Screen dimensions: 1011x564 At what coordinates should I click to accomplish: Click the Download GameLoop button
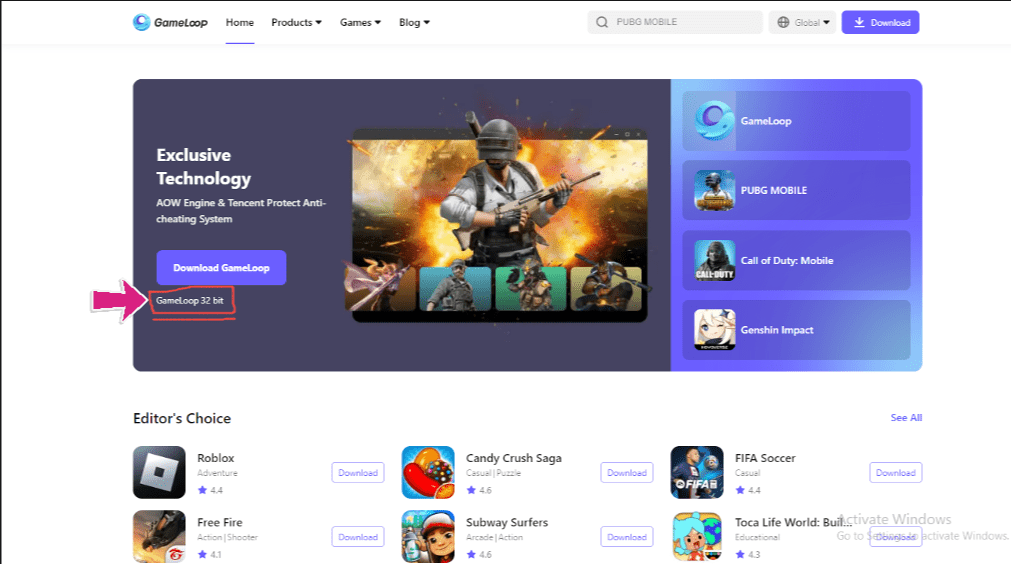(x=221, y=267)
